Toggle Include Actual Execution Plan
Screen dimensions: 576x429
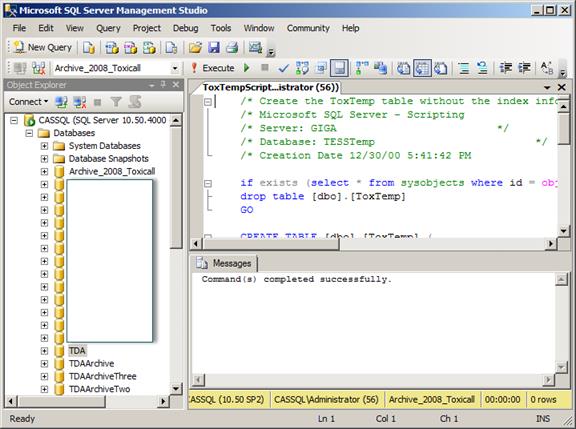click(x=362, y=68)
